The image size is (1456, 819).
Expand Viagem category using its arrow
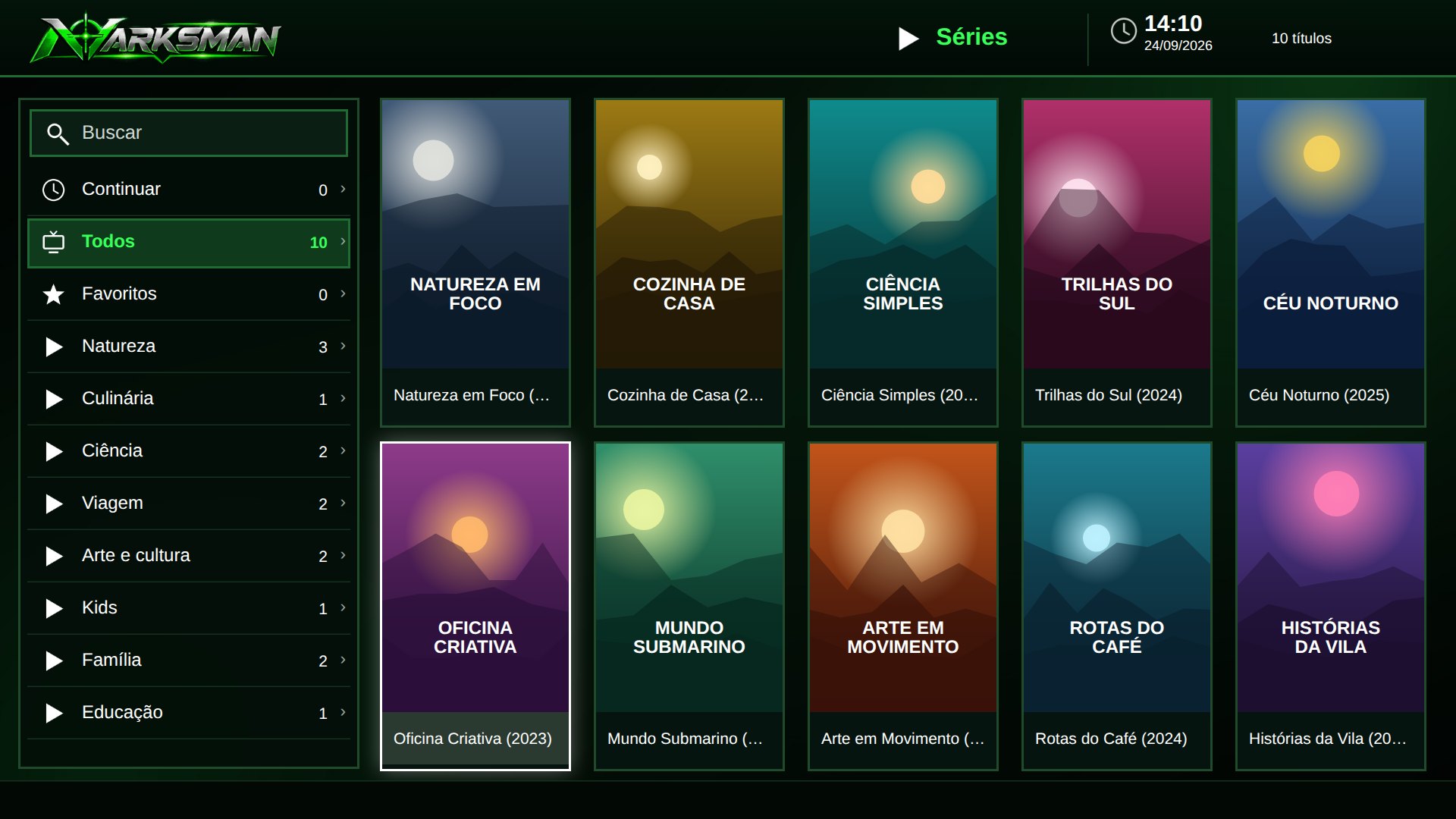click(343, 503)
